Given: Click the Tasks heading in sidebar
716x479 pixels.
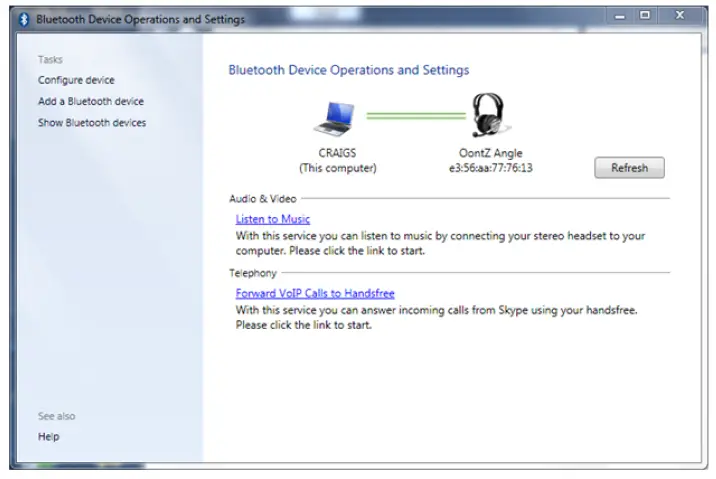Looking at the screenshot, I should (50, 59).
